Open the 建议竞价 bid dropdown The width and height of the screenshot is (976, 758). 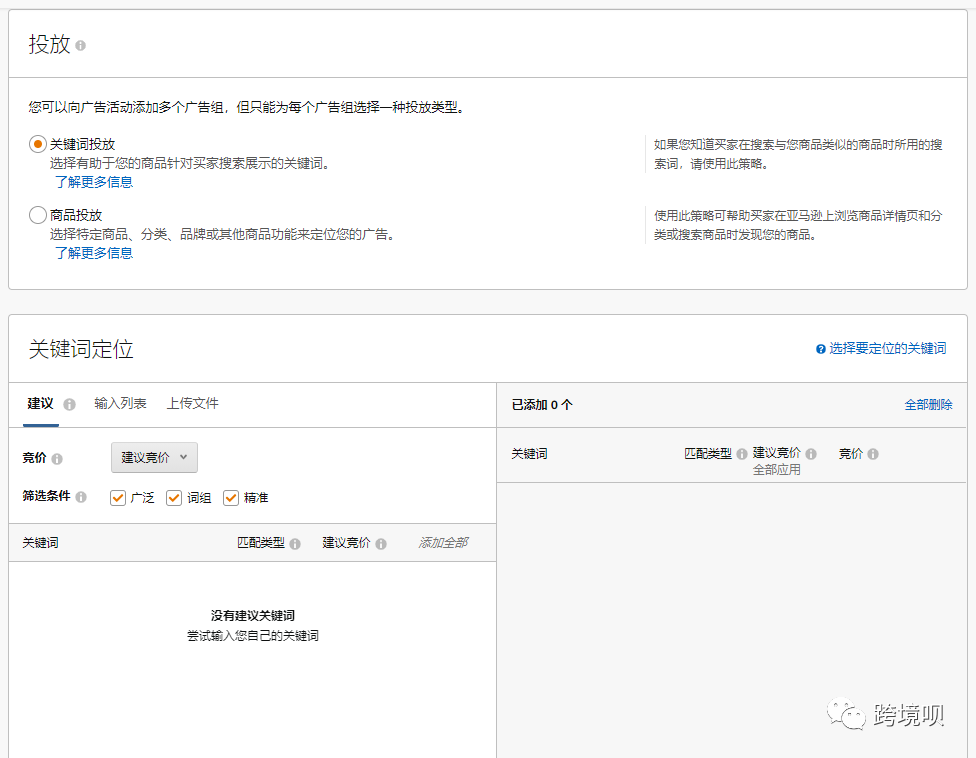click(154, 457)
